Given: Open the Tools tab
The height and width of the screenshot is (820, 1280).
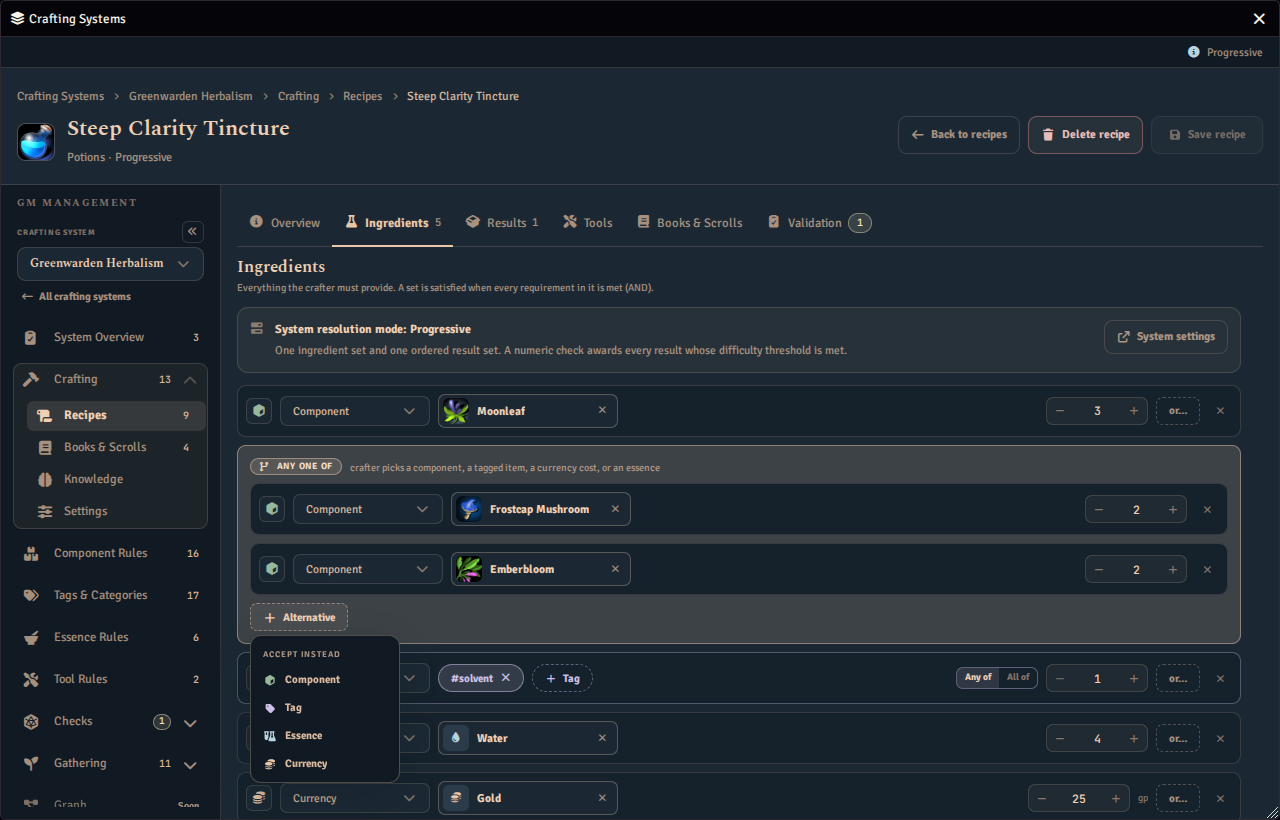Looking at the screenshot, I should click(x=588, y=223).
